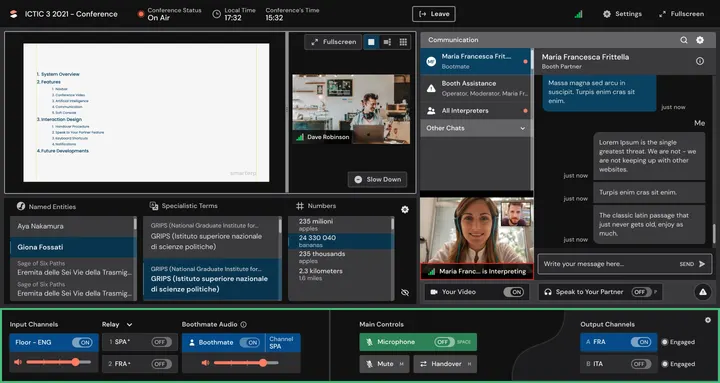The height and width of the screenshot is (383, 720).
Task: Click the On Air status indicator dot
Action: click(141, 14)
